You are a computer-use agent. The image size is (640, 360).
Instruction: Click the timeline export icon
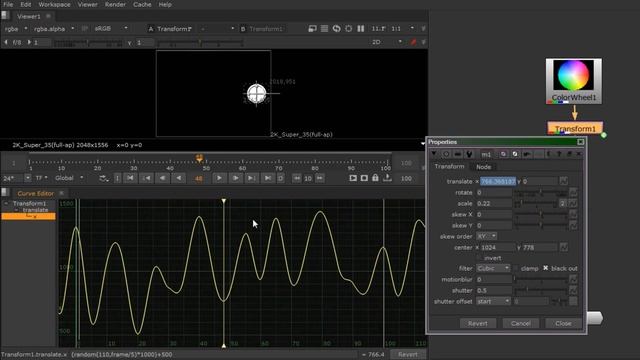point(387,178)
